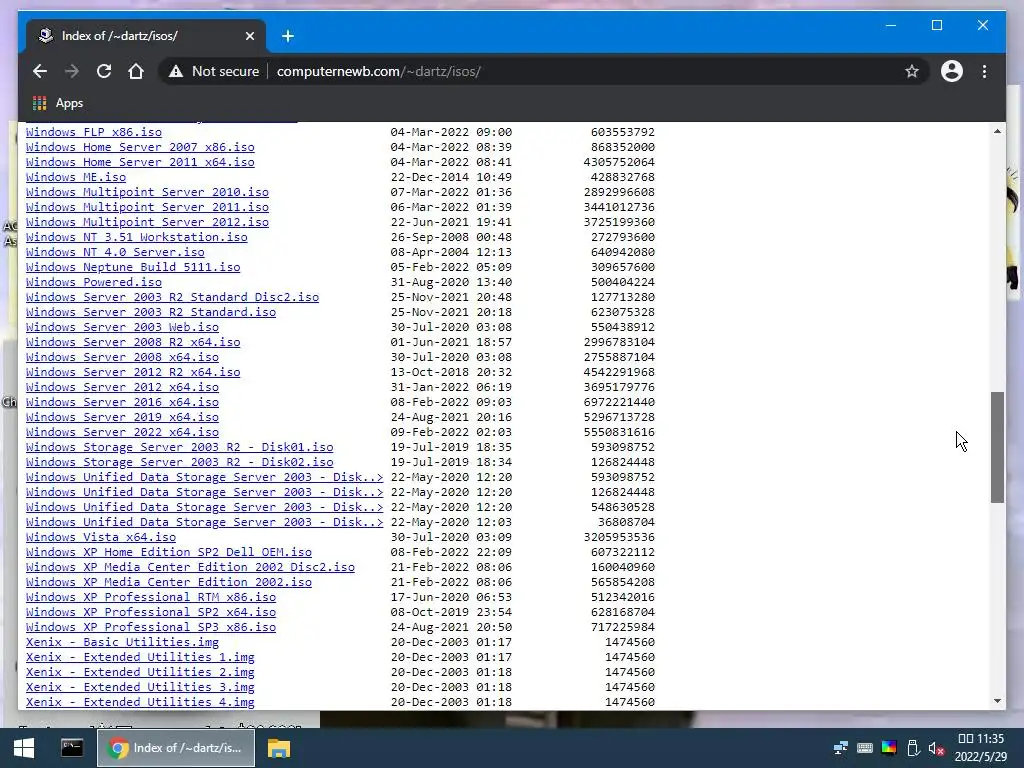1024x768 pixels.
Task: Open Xenix - Extended Utilities 3.img
Action: [x=140, y=688]
